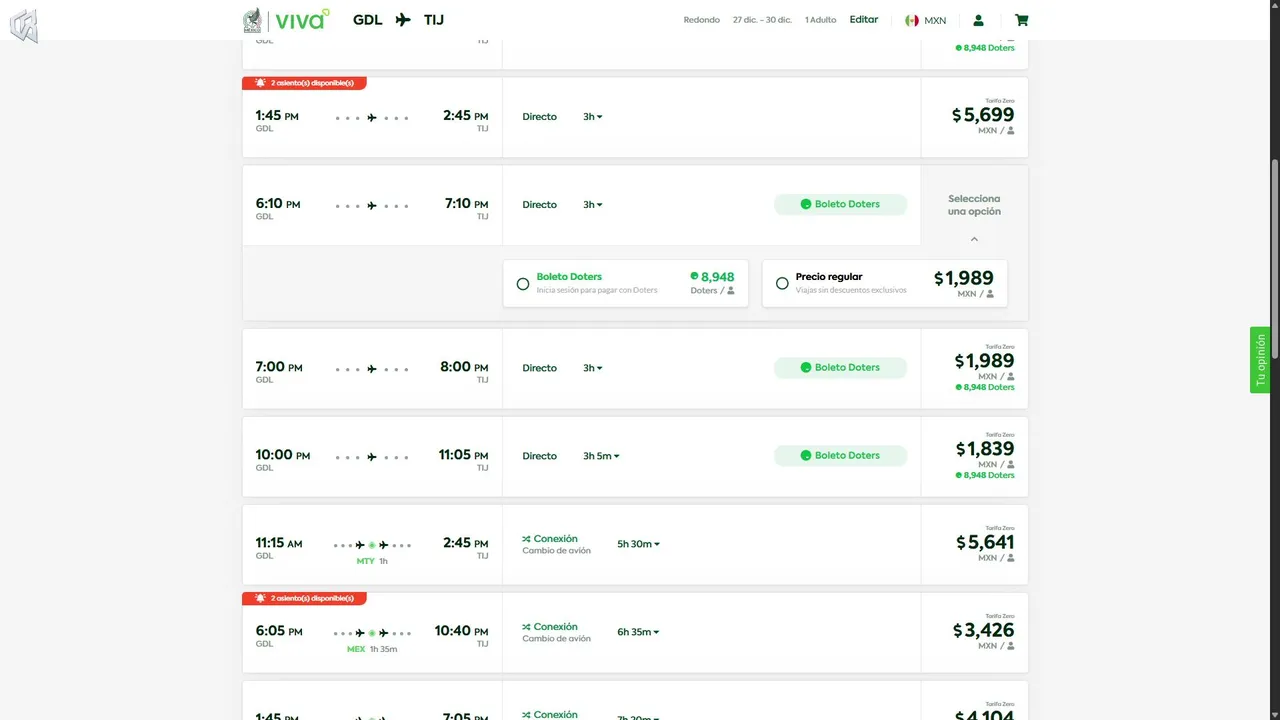Click the Boleto Doters badge on 7:00 PM flight
This screenshot has height=720, width=1280.
[x=840, y=367]
